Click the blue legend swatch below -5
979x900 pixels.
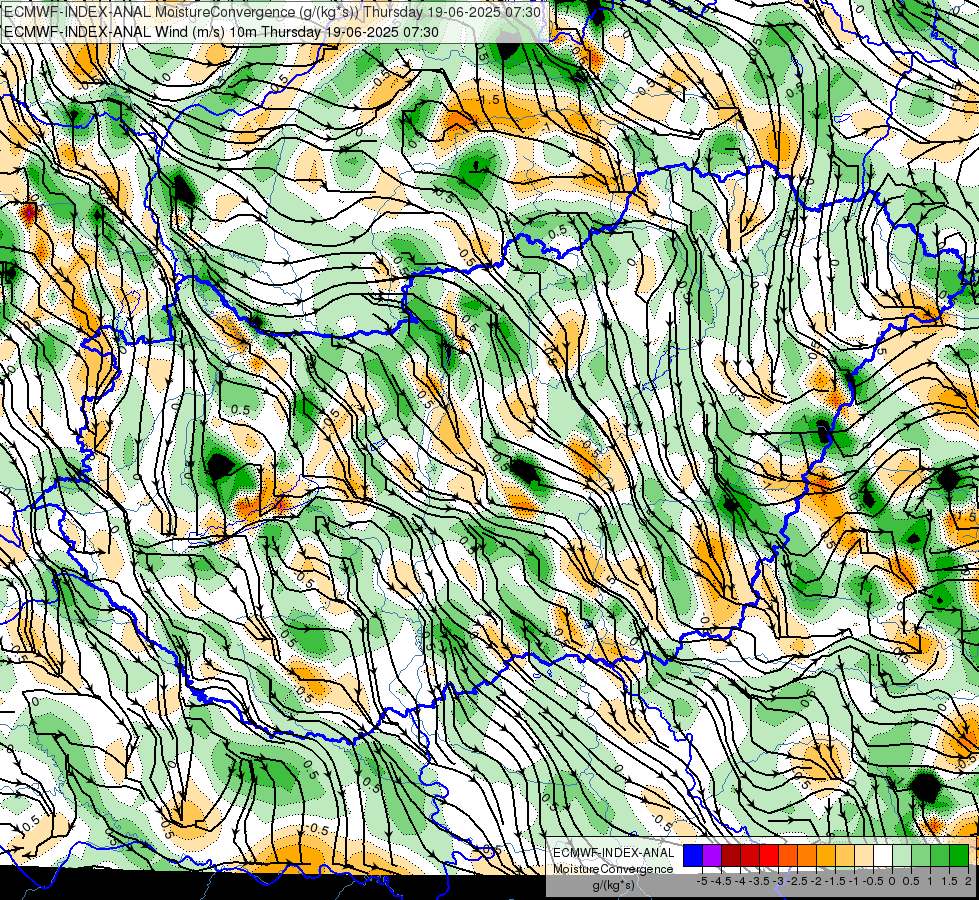point(693,856)
